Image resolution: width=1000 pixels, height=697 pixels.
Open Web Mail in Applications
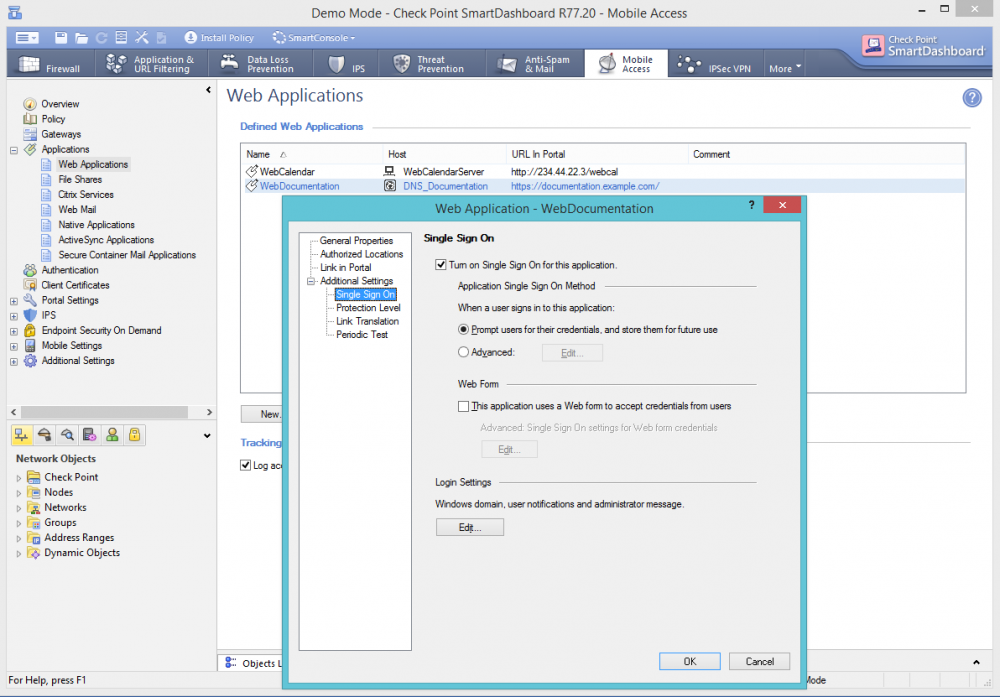(77, 209)
